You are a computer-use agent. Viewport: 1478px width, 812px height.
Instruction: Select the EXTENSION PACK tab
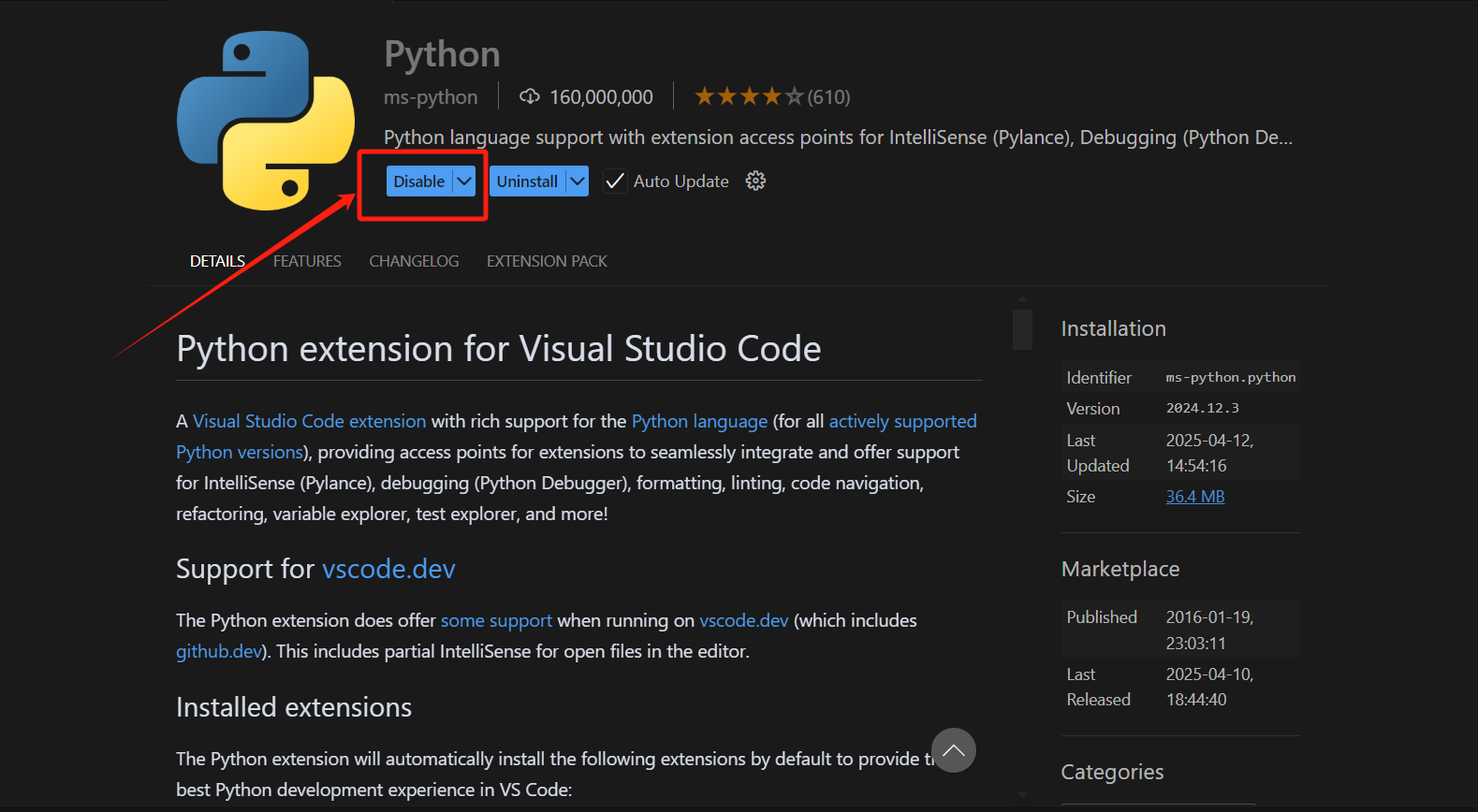pyautogui.click(x=547, y=261)
